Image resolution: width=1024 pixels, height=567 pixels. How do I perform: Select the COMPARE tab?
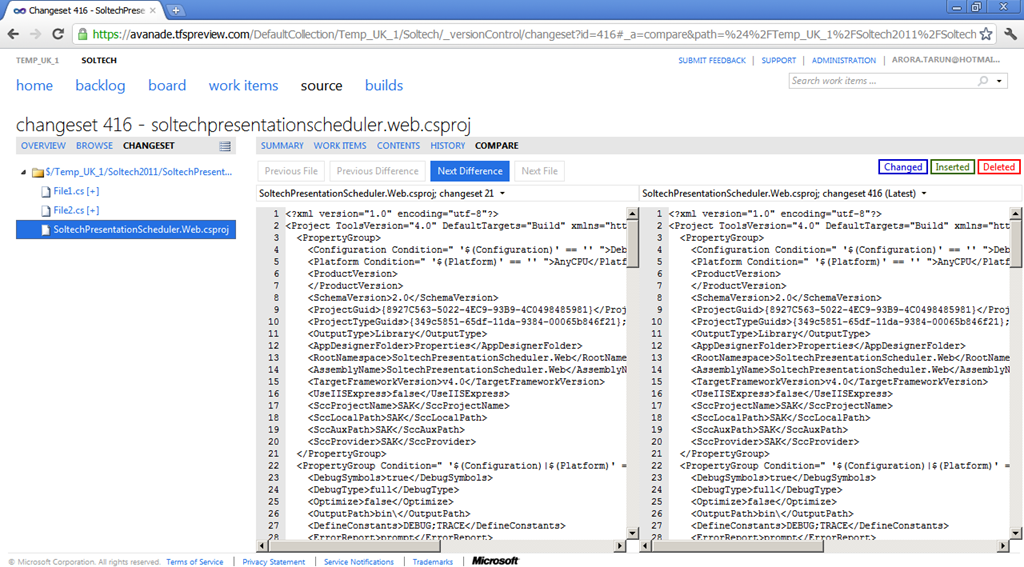point(497,146)
